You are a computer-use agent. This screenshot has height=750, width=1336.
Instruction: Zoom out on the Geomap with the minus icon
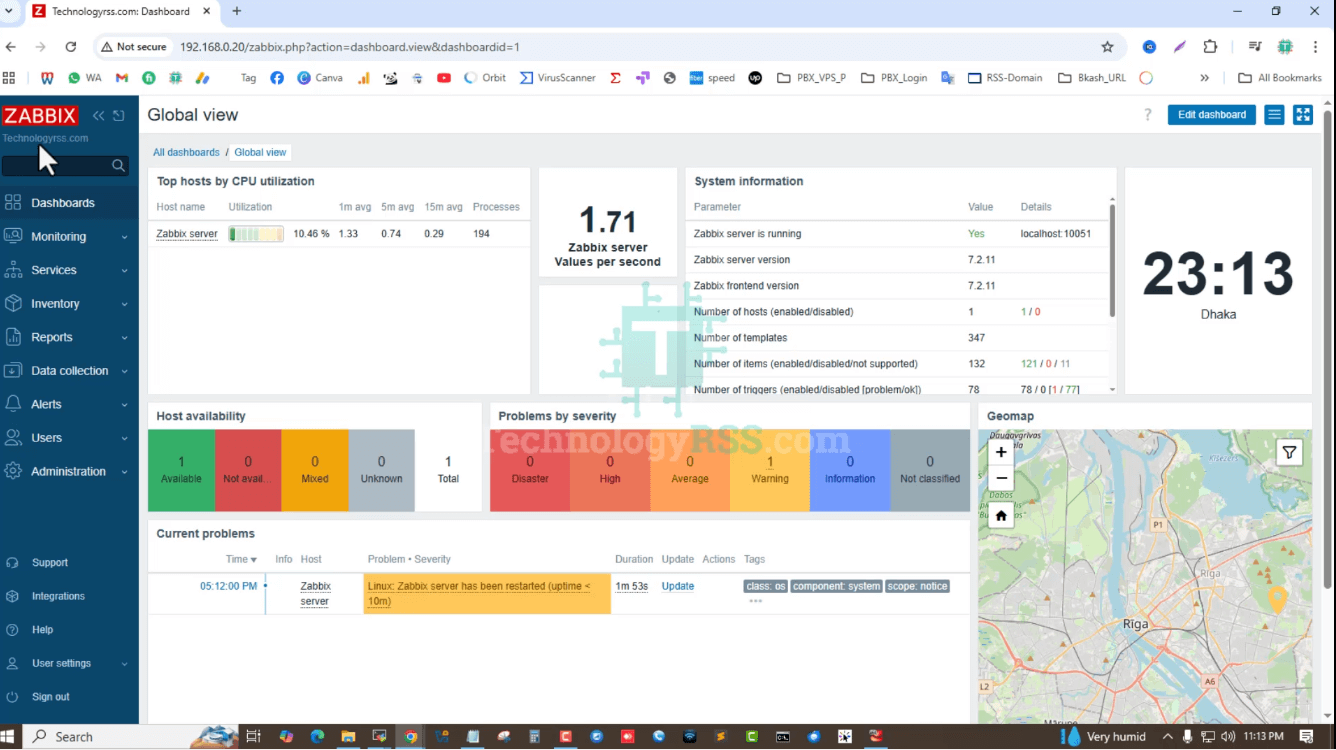tap(1000, 478)
